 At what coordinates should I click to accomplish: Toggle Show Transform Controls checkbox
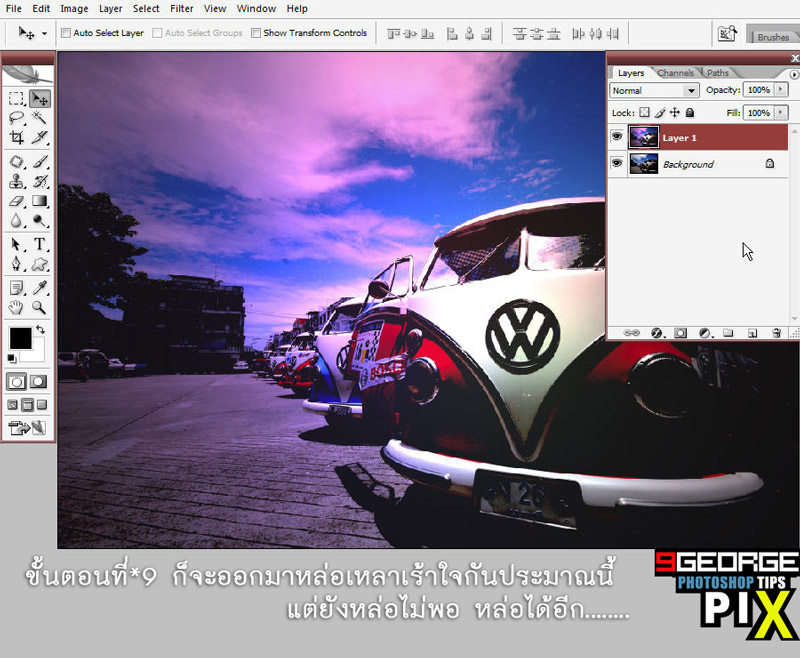pos(256,33)
